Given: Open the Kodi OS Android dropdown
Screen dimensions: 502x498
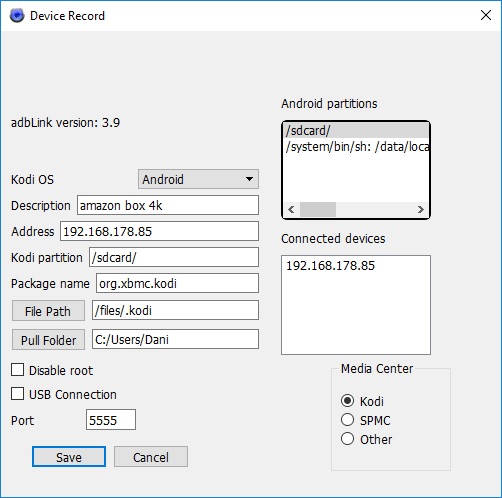Looking at the screenshot, I should [x=198, y=179].
